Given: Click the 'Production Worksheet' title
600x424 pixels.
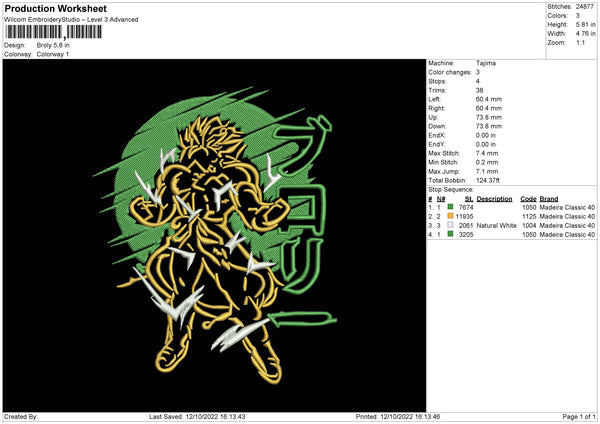Looking at the screenshot, I should coord(55,8).
